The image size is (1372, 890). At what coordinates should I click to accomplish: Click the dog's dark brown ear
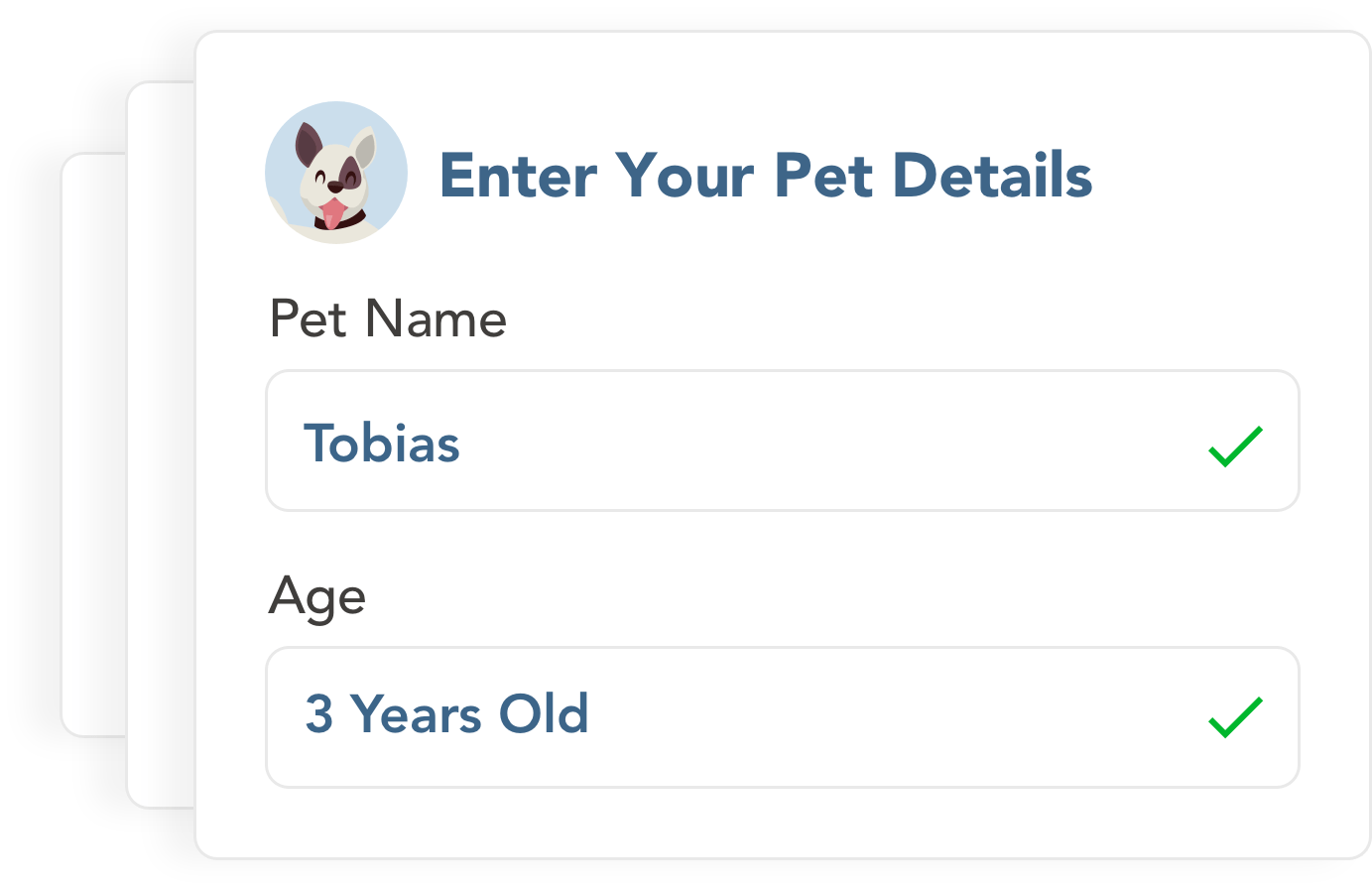tap(309, 143)
